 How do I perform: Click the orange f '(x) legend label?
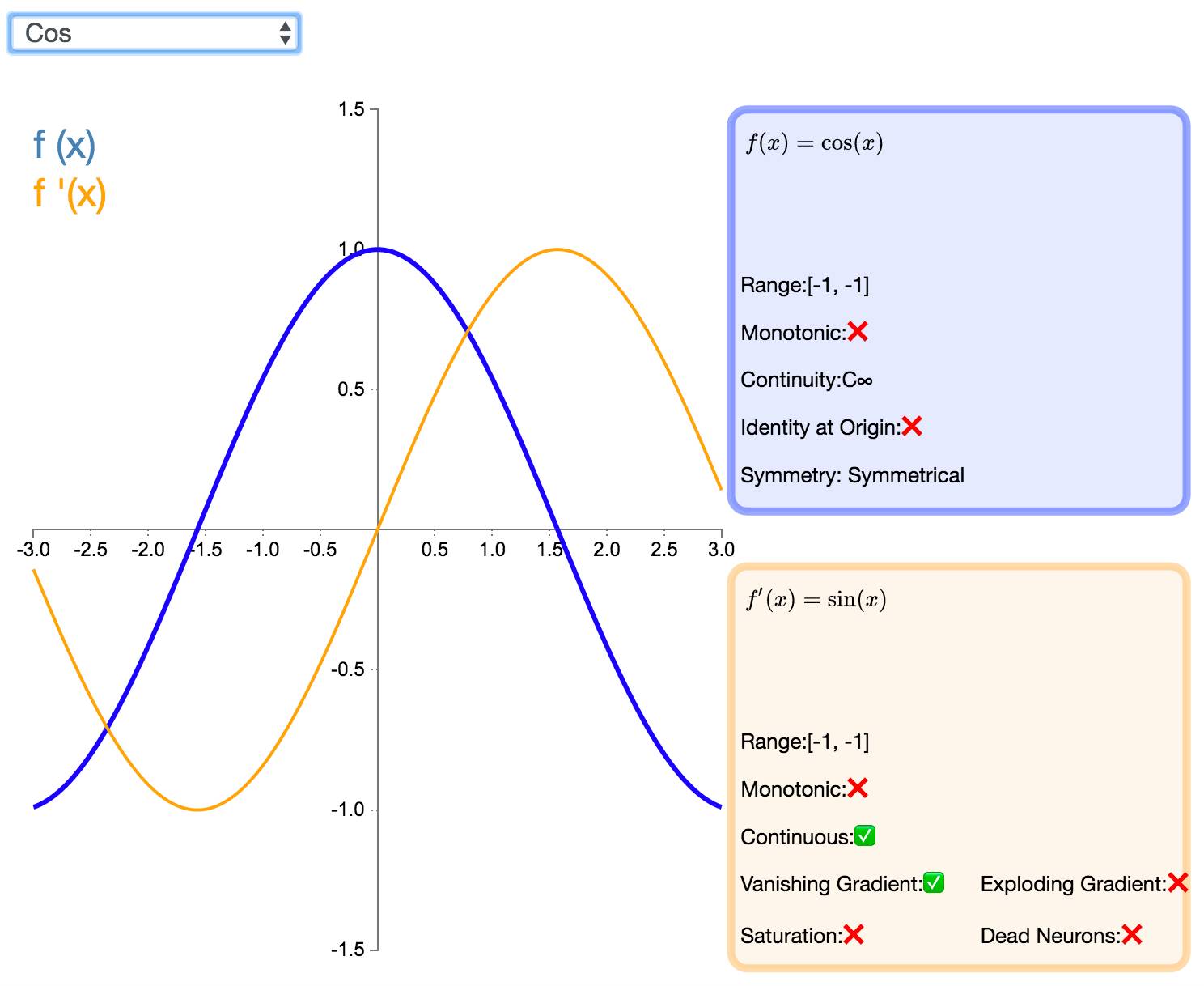pos(70,194)
